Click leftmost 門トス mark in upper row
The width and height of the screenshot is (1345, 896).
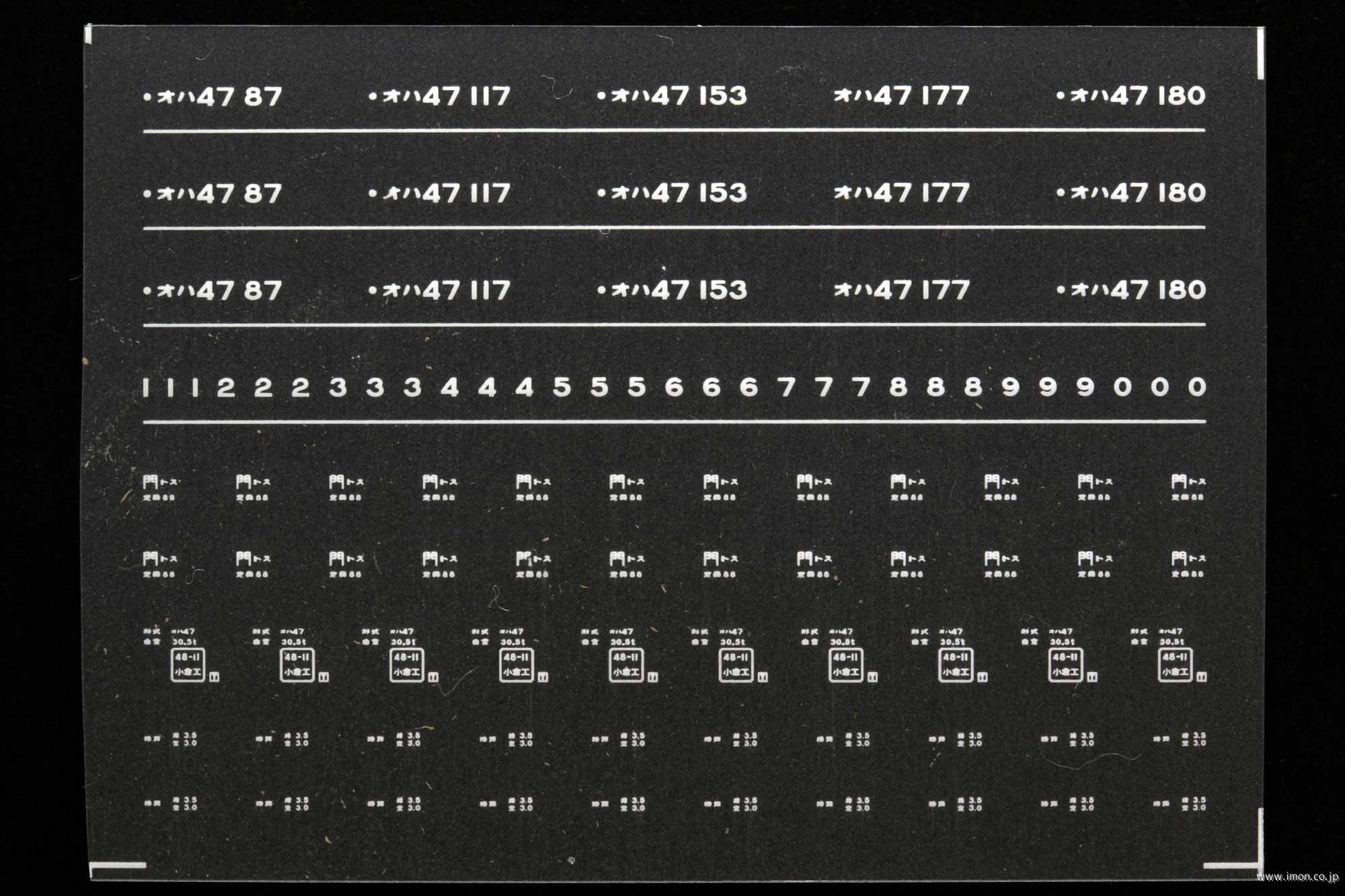click(160, 483)
